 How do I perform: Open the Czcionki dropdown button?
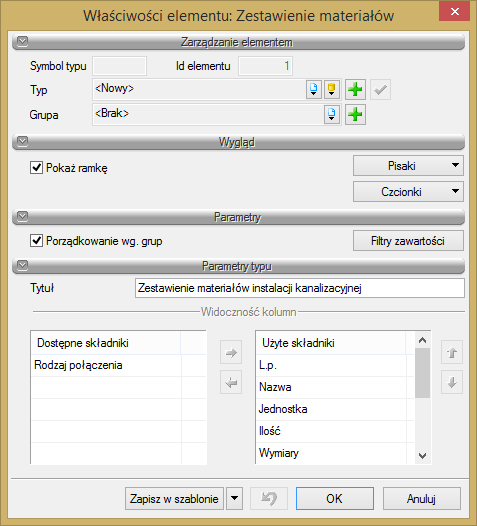point(408,192)
